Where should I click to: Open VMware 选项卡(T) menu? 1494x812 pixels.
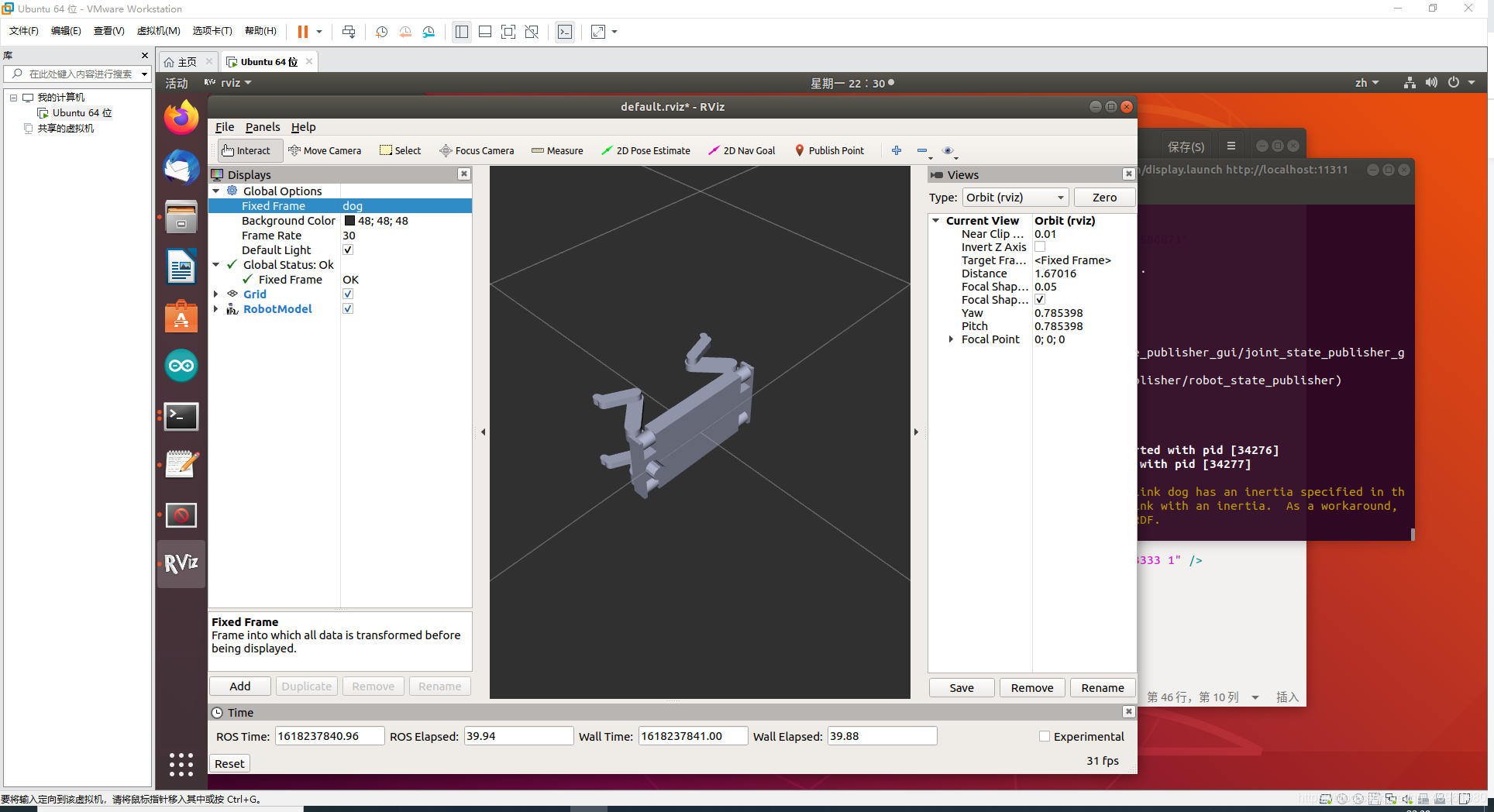[212, 31]
